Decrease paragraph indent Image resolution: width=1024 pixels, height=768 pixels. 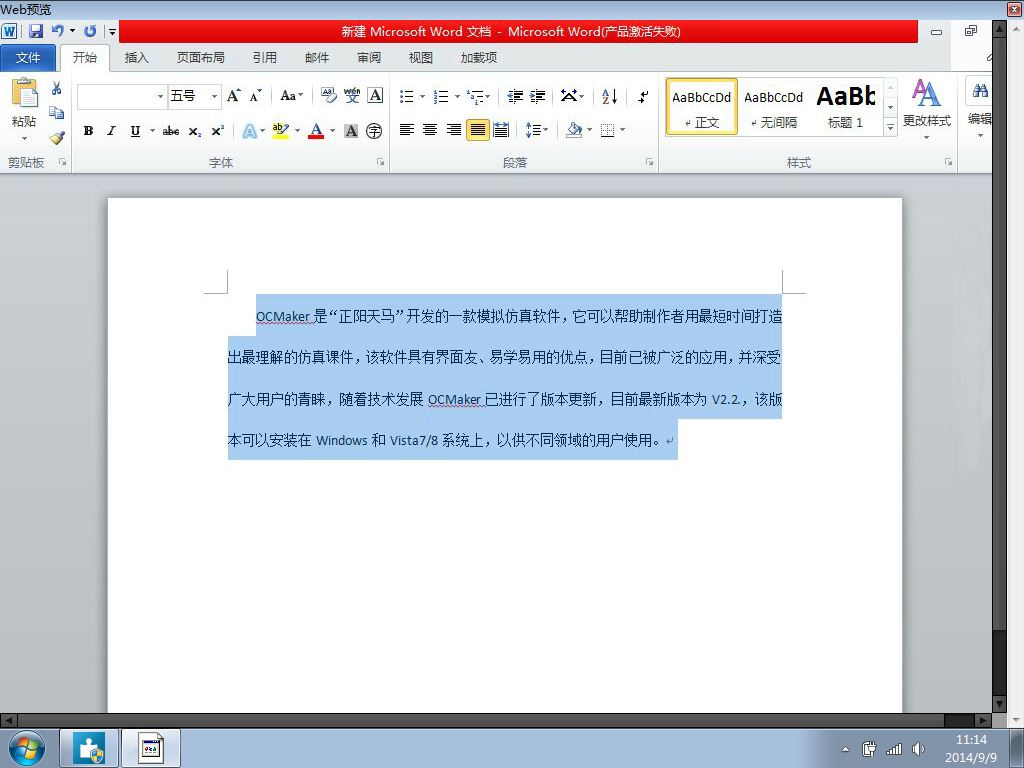(x=515, y=97)
